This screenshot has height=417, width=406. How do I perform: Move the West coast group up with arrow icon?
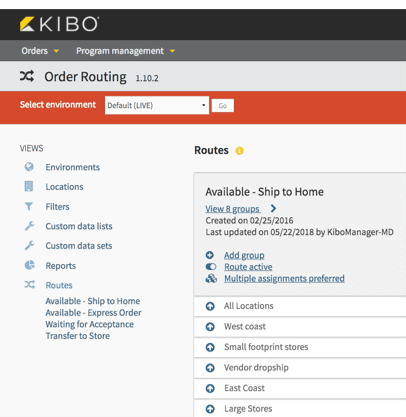coord(210,327)
